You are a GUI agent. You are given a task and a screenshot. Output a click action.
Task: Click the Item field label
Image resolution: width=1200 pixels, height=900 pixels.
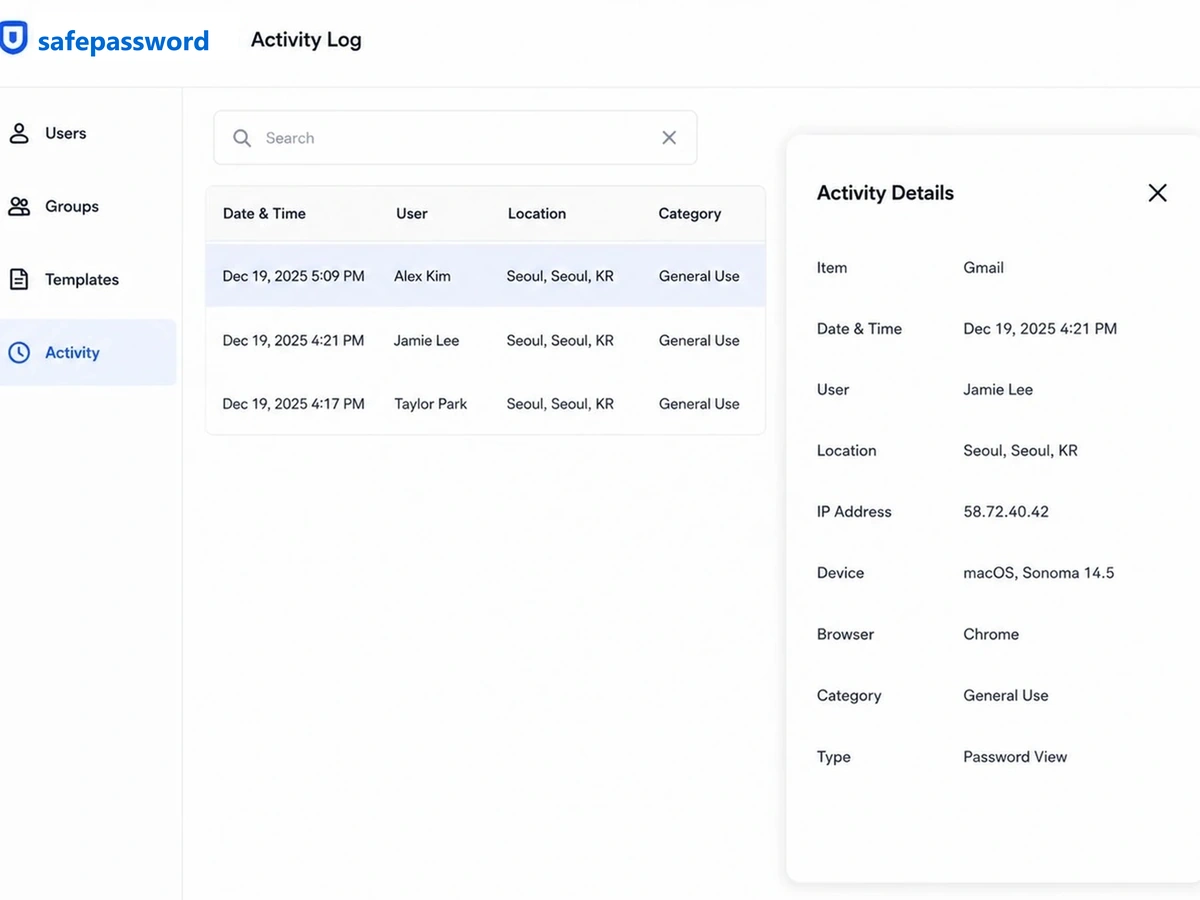[x=832, y=268]
